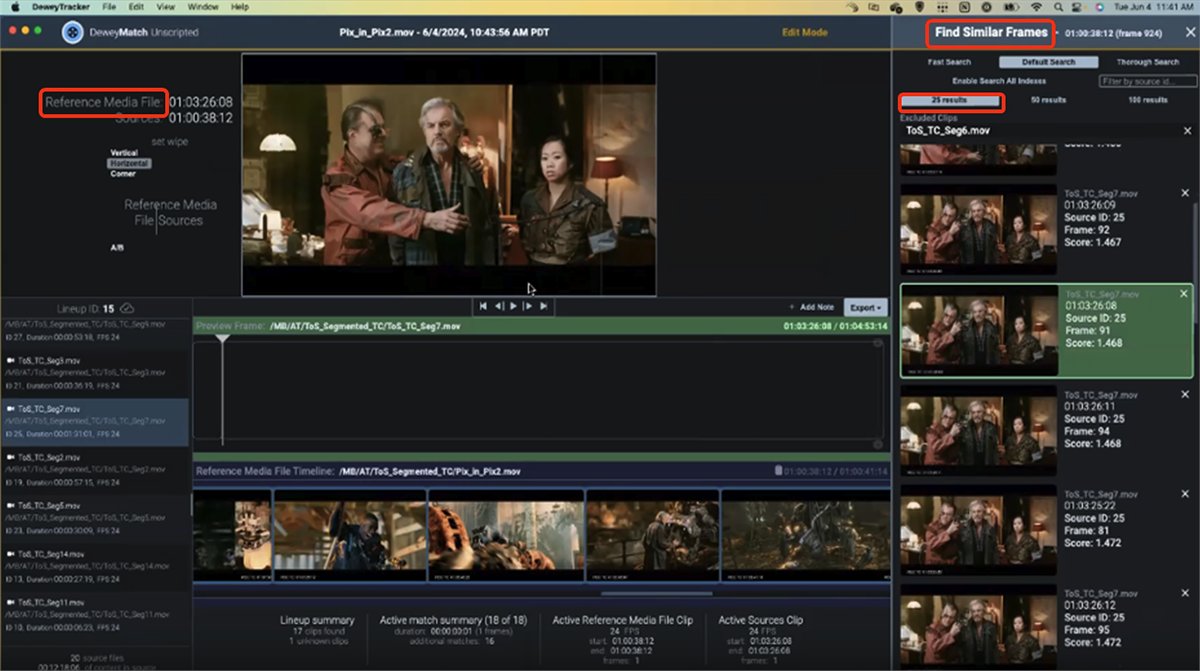The height and width of the screenshot is (671, 1200).
Task: Click the main video preview image
Action: click(x=449, y=175)
